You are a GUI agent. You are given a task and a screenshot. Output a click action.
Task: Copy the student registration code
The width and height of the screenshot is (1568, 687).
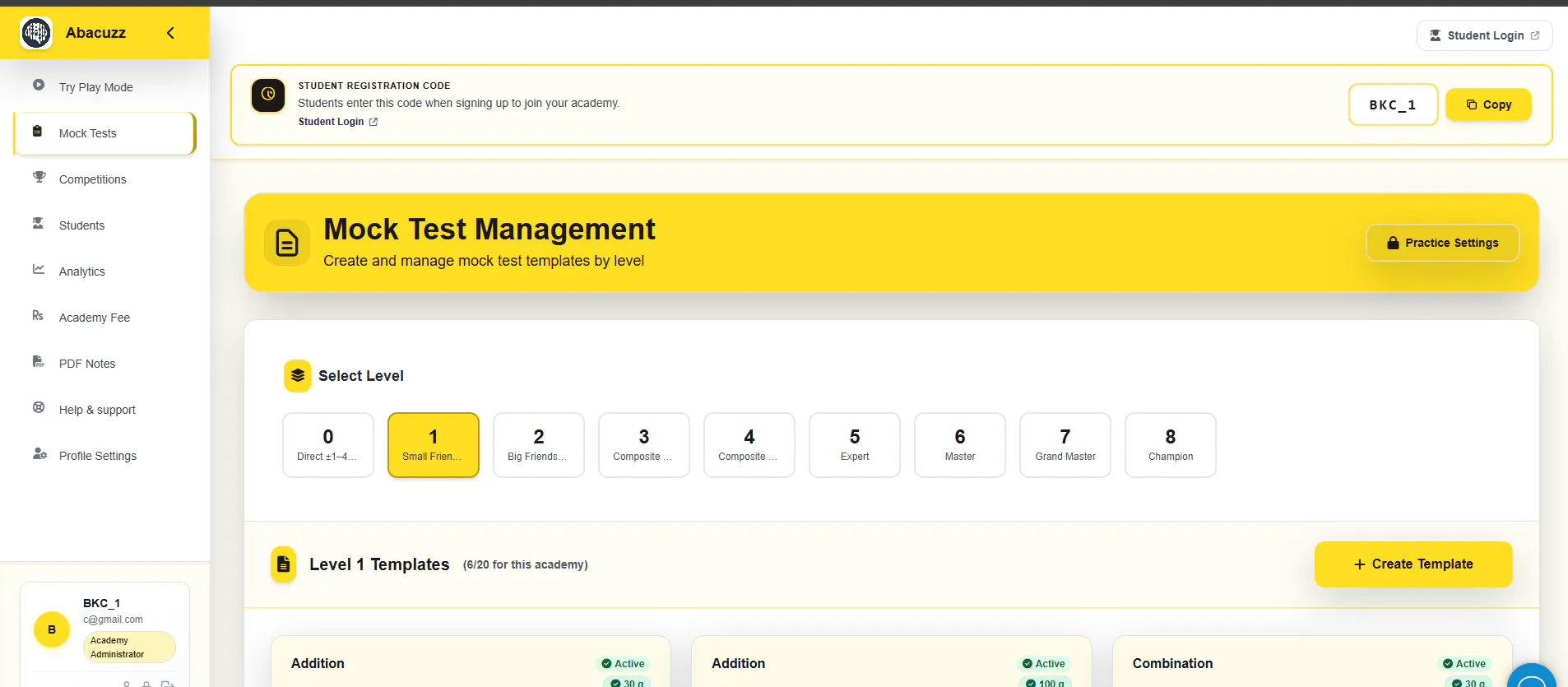[1488, 104]
